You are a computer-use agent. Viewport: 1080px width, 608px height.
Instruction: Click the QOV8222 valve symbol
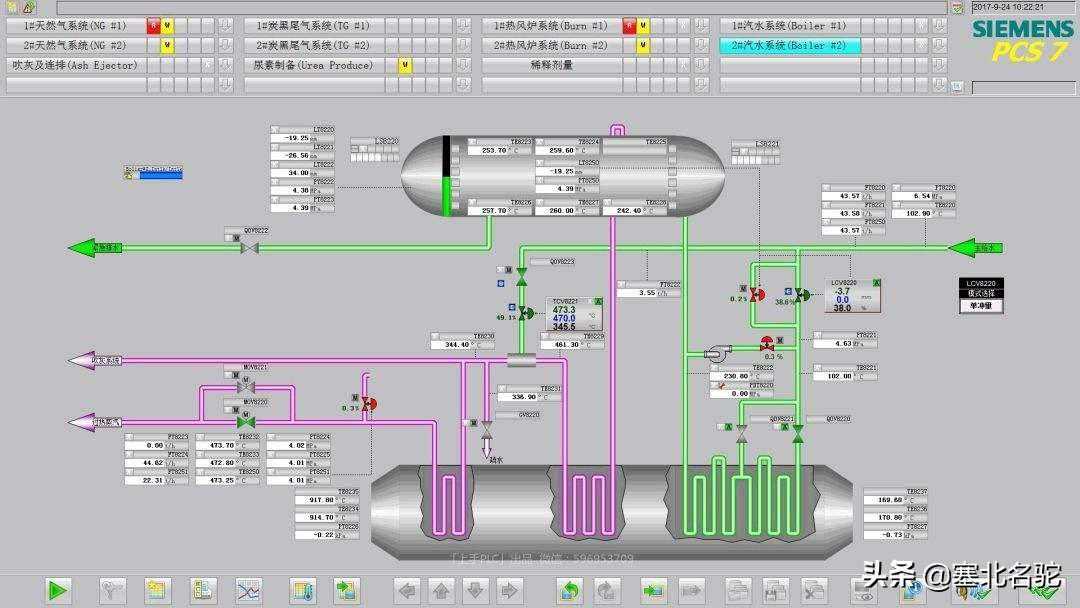[x=250, y=246]
